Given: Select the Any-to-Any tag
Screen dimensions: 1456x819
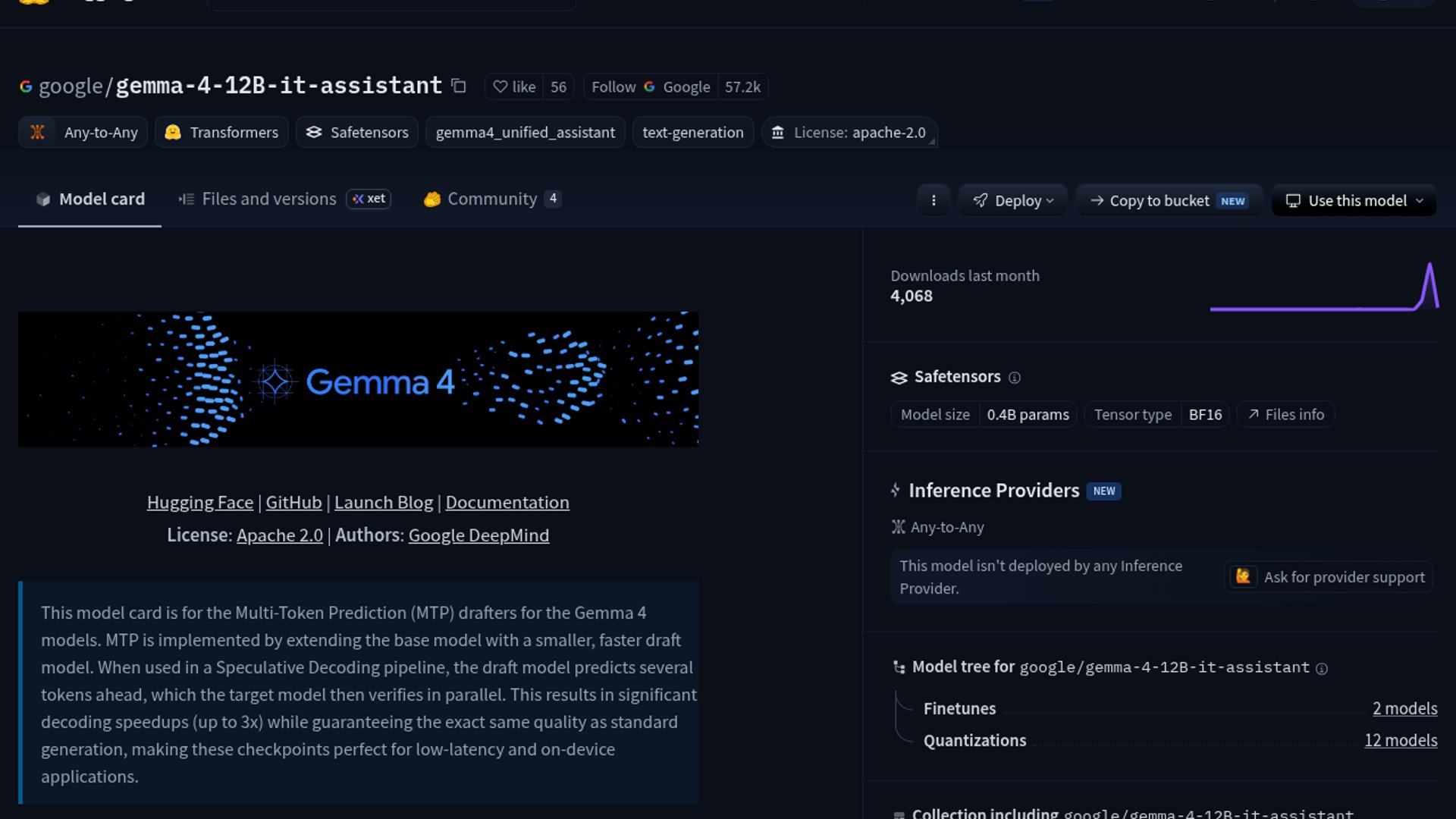Looking at the screenshot, I should (83, 132).
